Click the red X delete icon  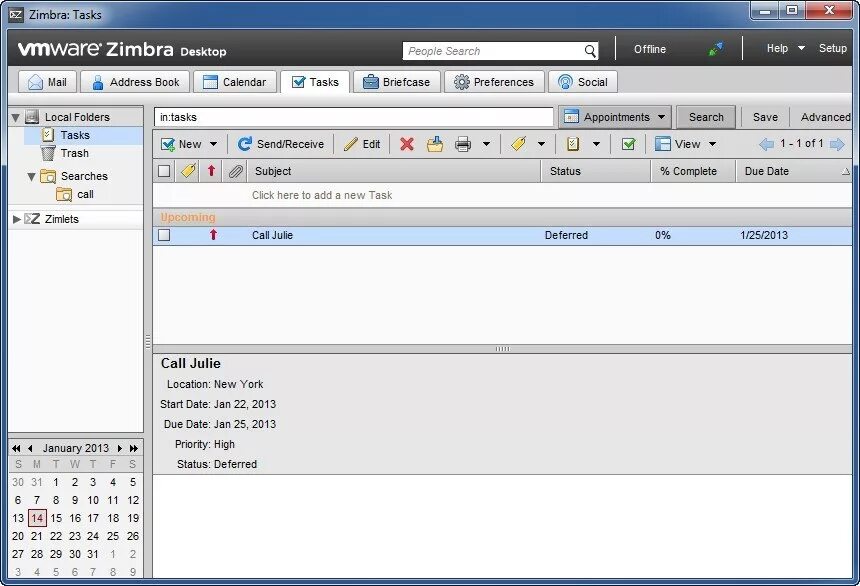point(406,144)
